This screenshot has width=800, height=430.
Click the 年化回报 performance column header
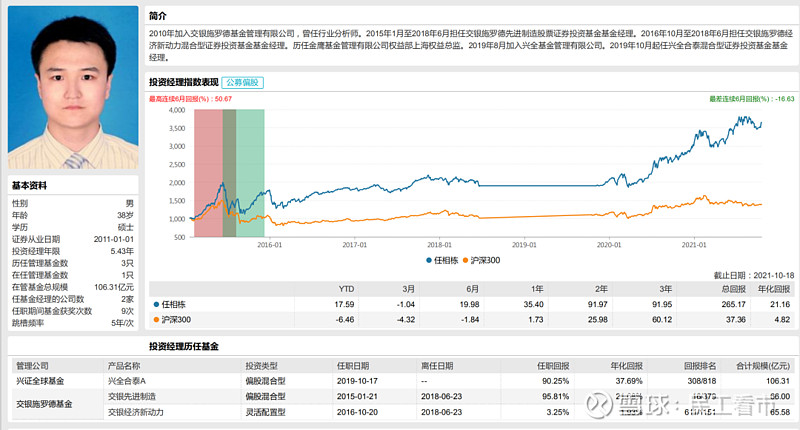click(774, 289)
